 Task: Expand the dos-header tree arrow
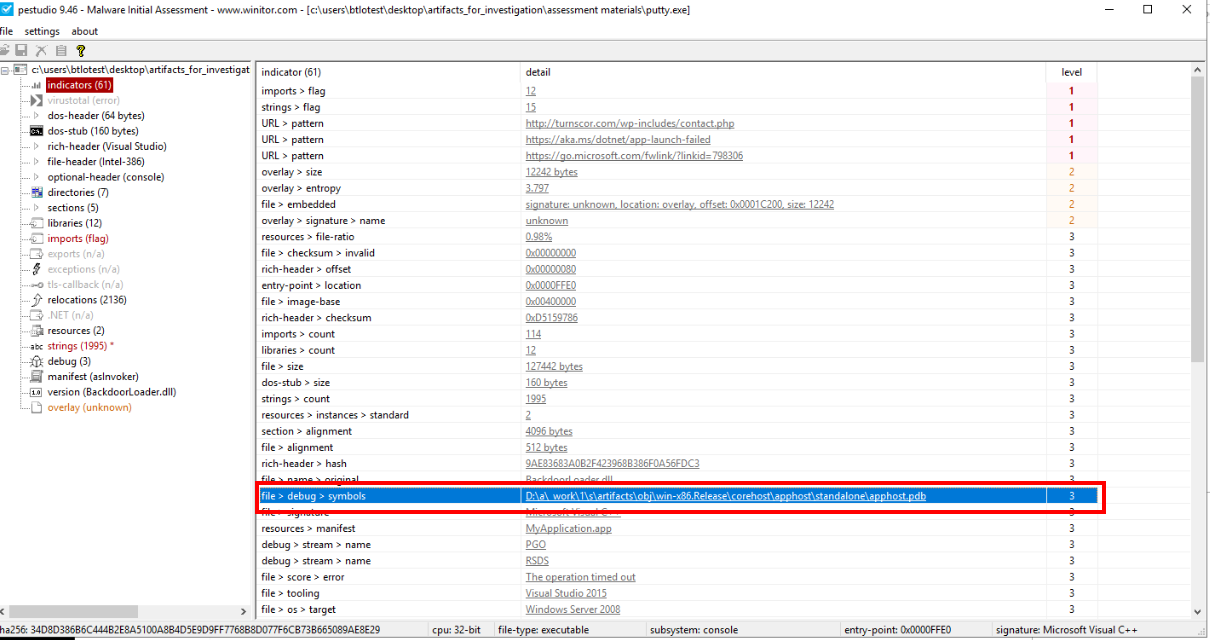pyautogui.click(x=37, y=116)
